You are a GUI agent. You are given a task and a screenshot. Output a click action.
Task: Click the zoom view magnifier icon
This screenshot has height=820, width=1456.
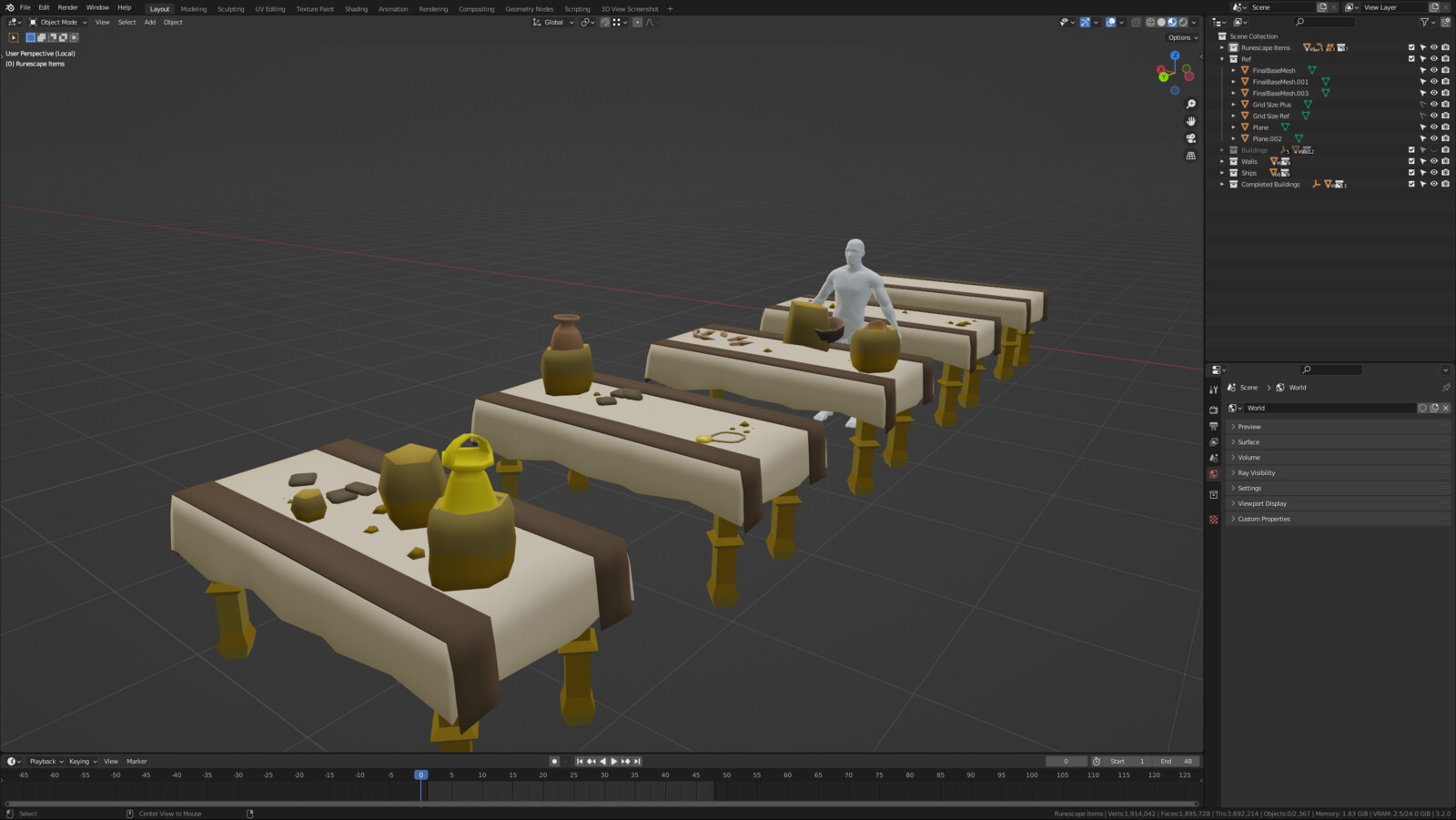pos(1190,105)
